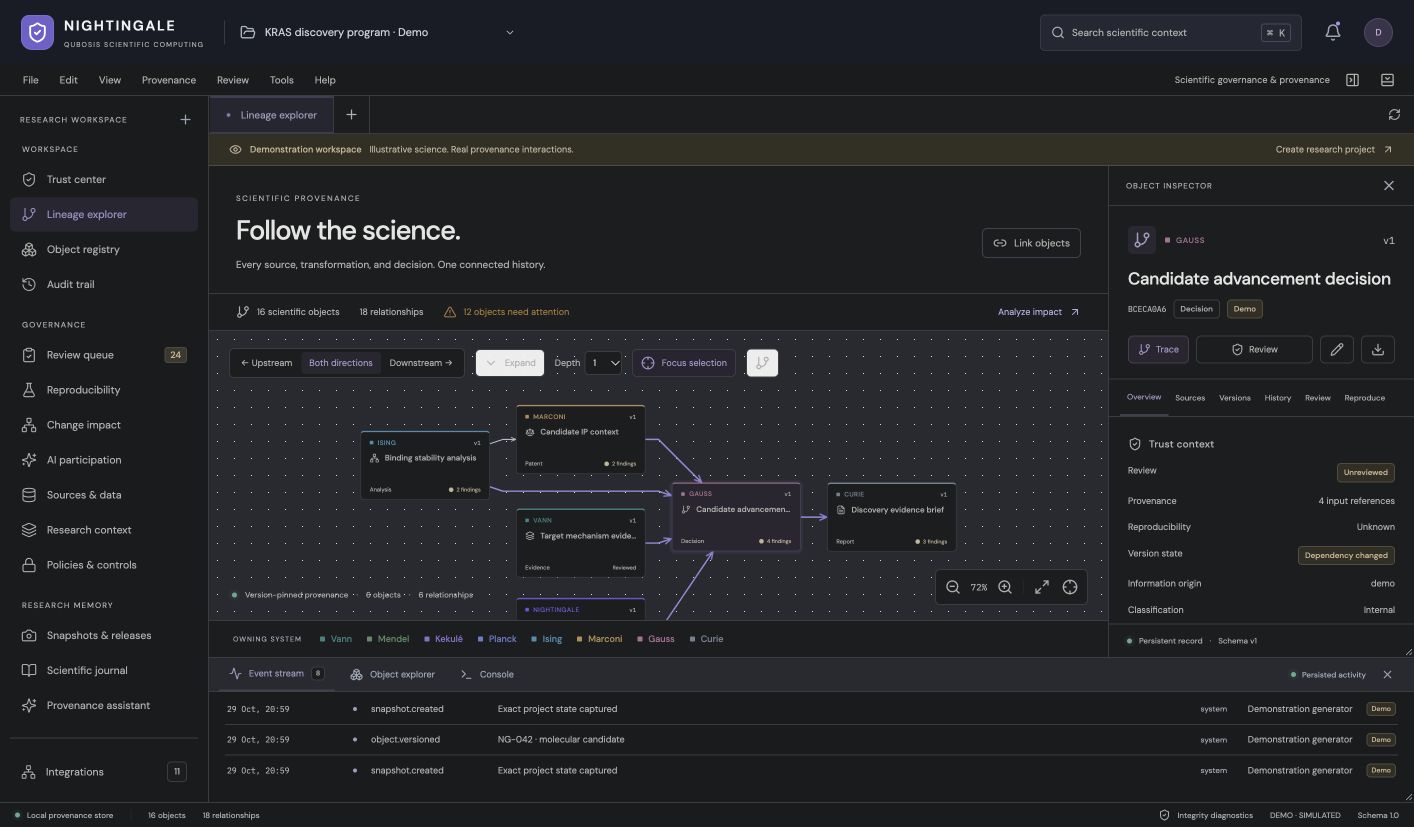The image size is (1414, 827).
Task: Open the Provenance menu
Action: tap(169, 80)
